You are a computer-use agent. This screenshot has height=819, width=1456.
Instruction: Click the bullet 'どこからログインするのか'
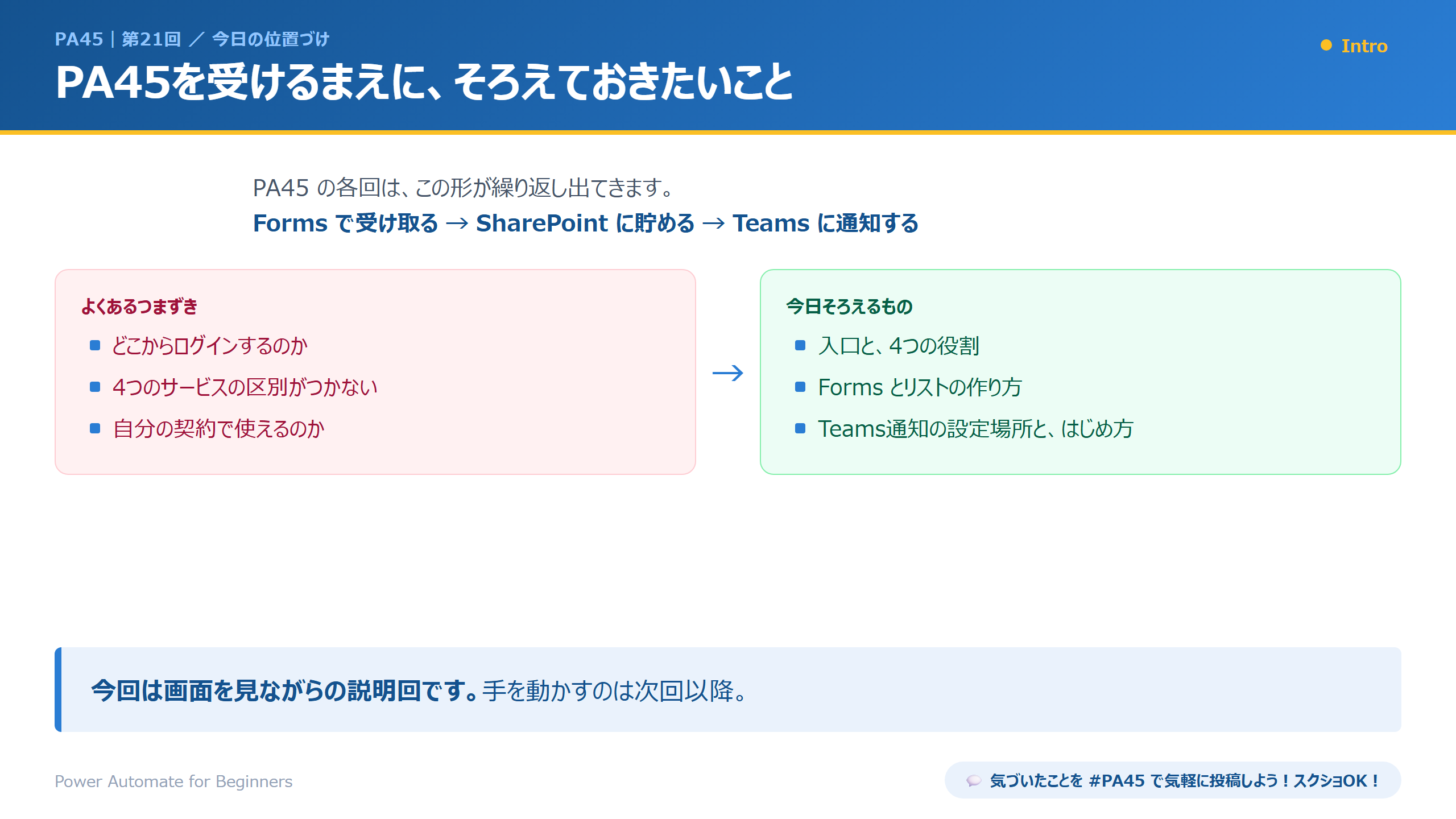pyautogui.click(x=210, y=346)
